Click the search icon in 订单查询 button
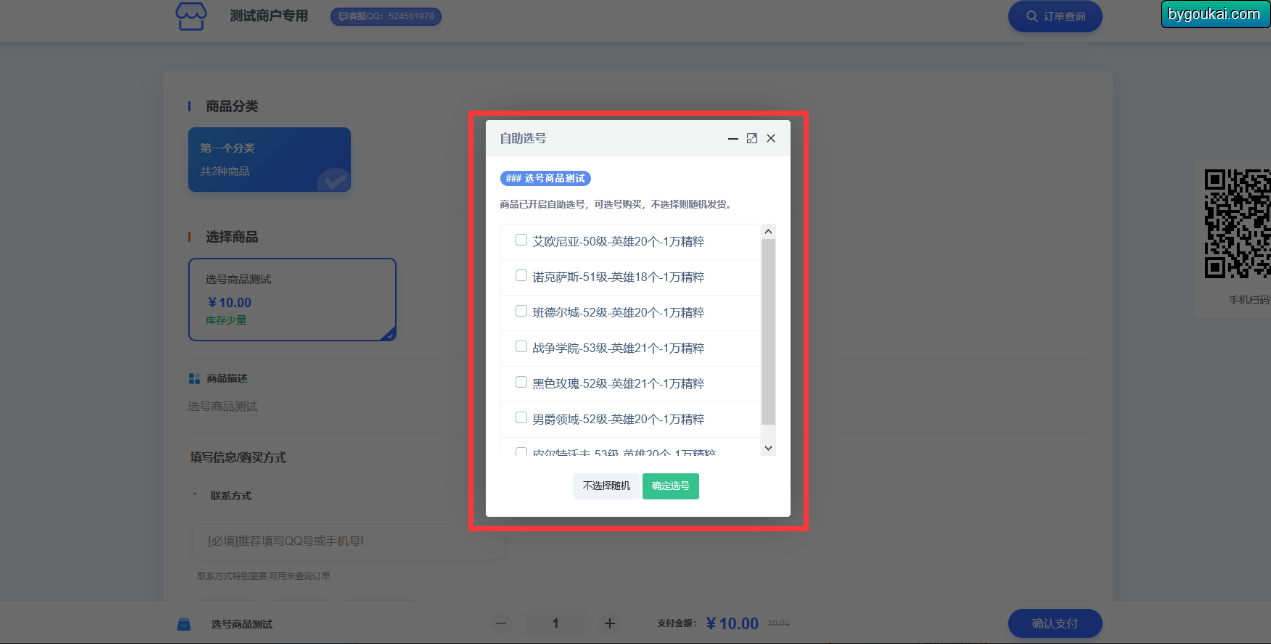The height and width of the screenshot is (644, 1271). pyautogui.click(x=1032, y=16)
